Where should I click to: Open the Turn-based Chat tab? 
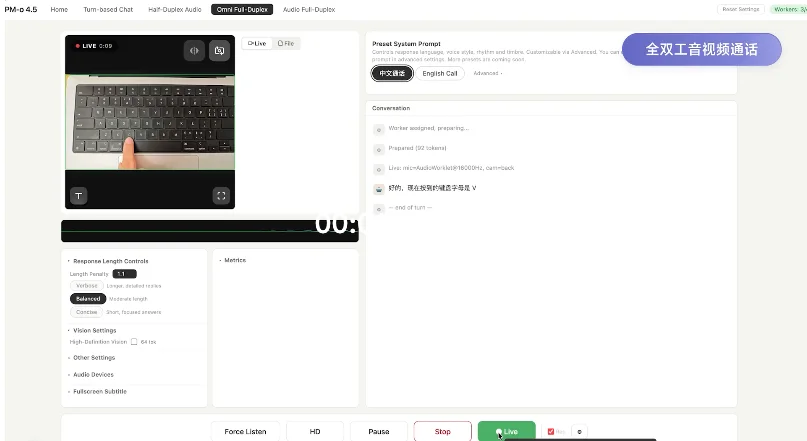pyautogui.click(x=108, y=9)
